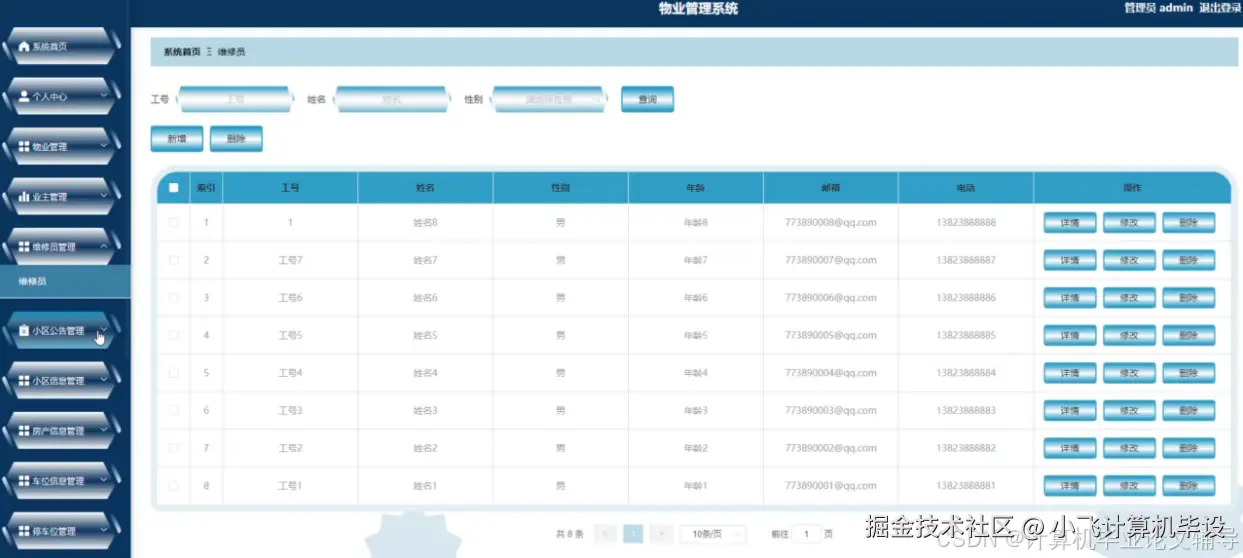Viewport: 1243px width, 558px height.
Task: Click 删除 for the 姓名1 row
Action: 1188,486
